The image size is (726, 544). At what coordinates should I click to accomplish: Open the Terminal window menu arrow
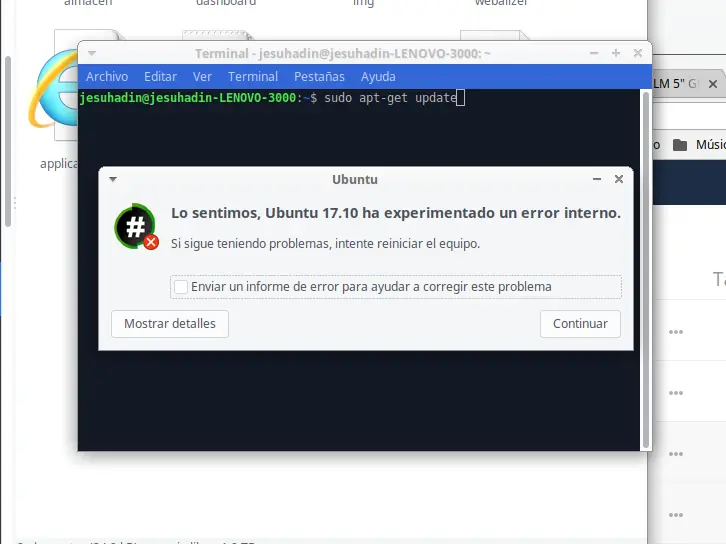(x=92, y=53)
